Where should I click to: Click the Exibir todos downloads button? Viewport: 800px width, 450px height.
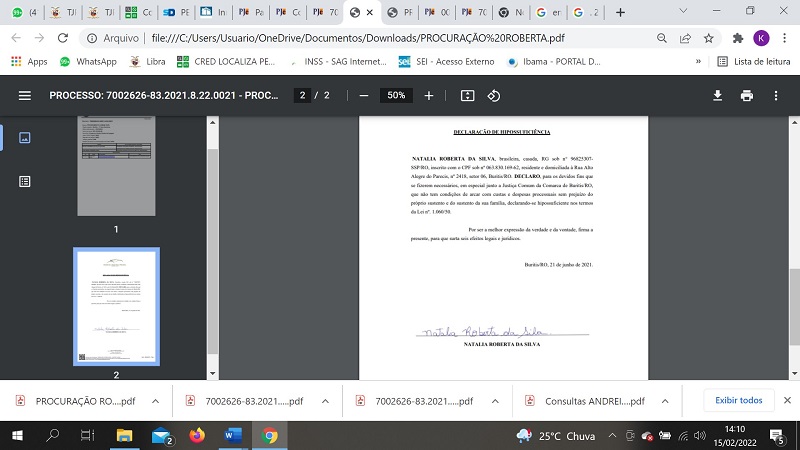(738, 400)
